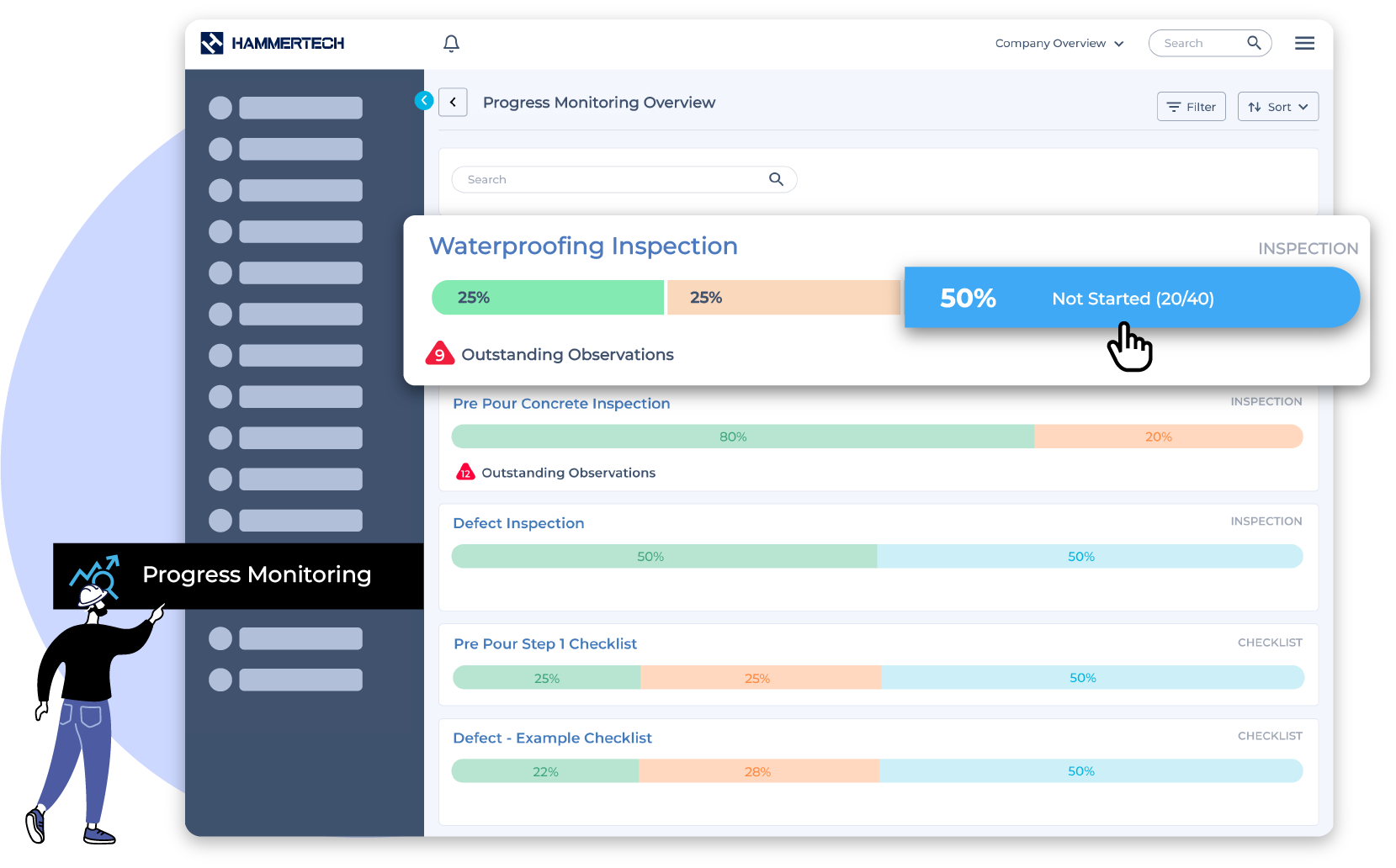Screen dimensions: 1396x868
Task: Click magnifier icon in top search
Action: 1254,43
